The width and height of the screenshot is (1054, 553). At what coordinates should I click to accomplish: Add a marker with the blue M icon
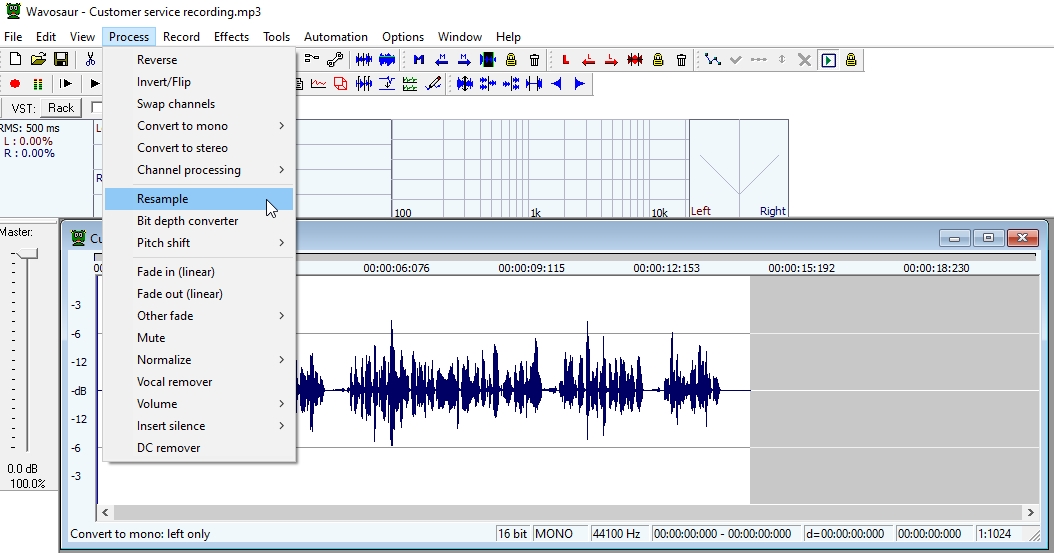click(418, 60)
